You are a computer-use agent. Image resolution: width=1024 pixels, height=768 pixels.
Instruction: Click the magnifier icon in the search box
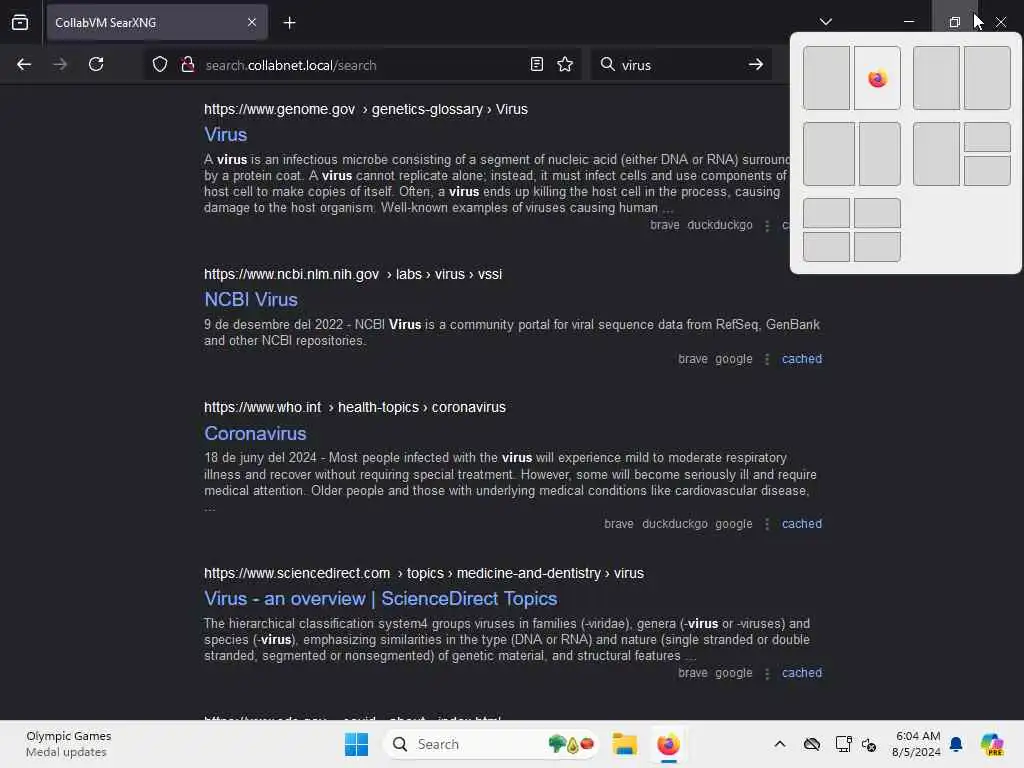(608, 64)
